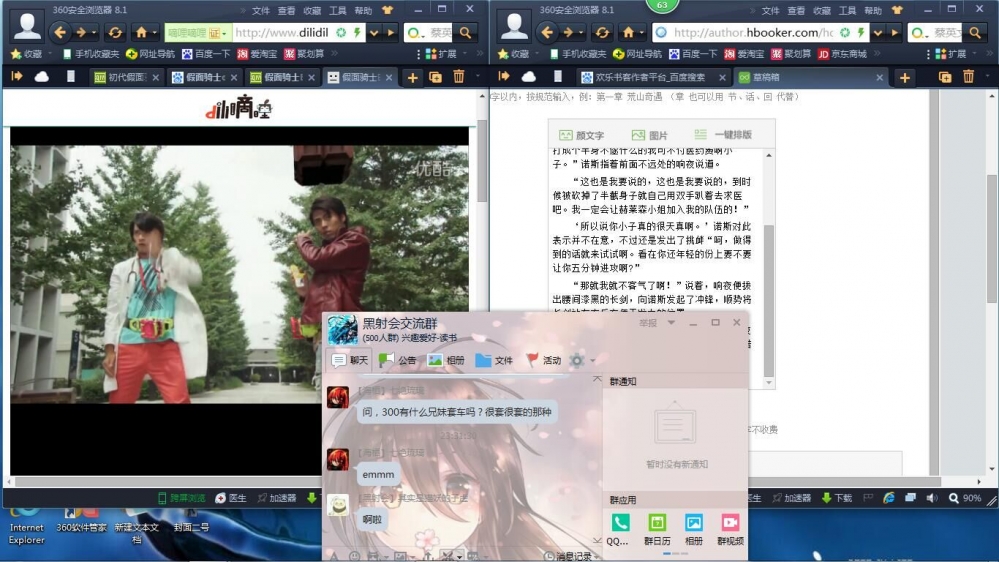
Task: Click the user avatar in the left browser
Action: coord(27,25)
